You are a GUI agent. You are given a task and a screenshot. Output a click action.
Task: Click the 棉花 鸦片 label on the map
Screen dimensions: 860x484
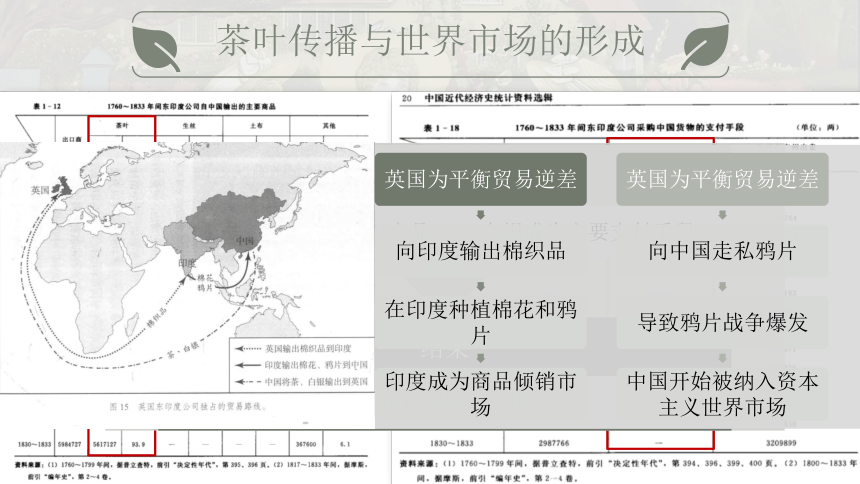205,283
